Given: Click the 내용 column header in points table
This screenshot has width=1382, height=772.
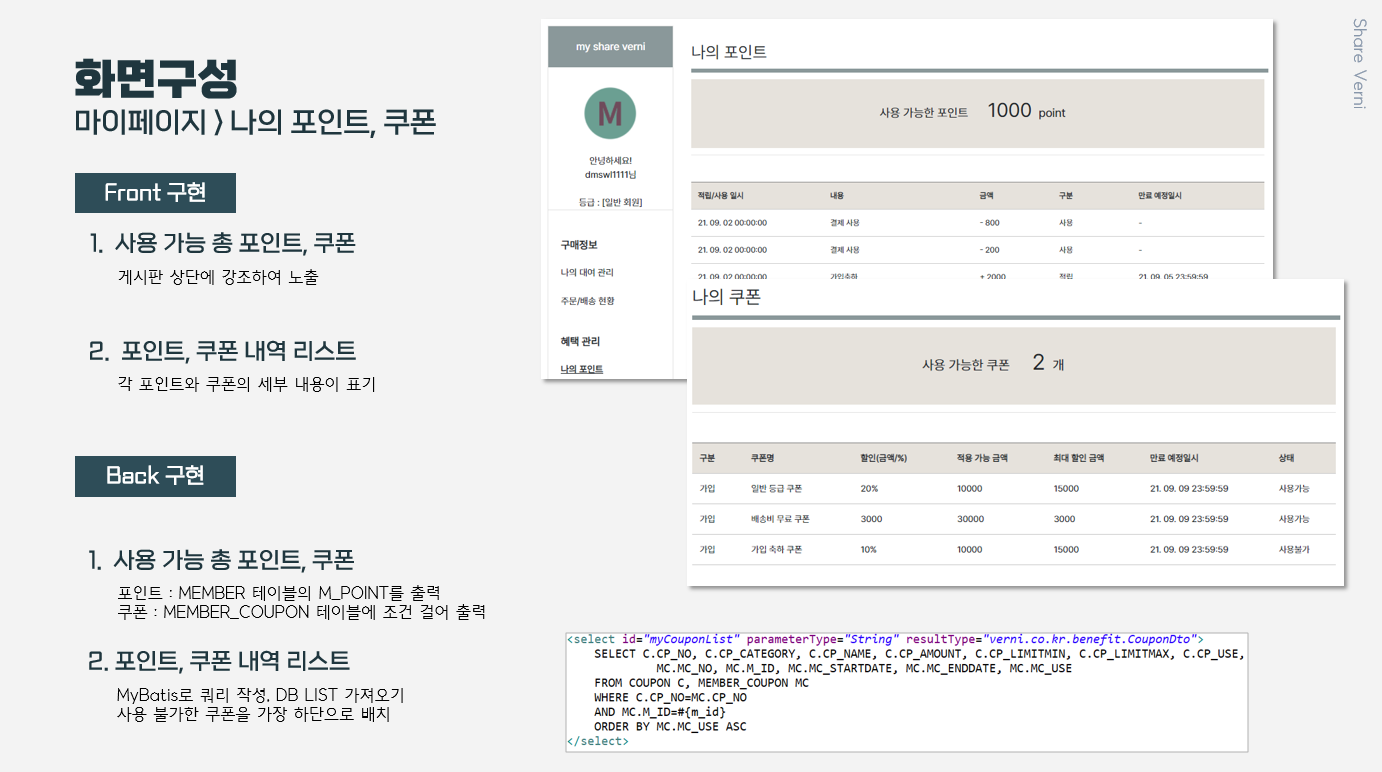Looking at the screenshot, I should [837, 196].
